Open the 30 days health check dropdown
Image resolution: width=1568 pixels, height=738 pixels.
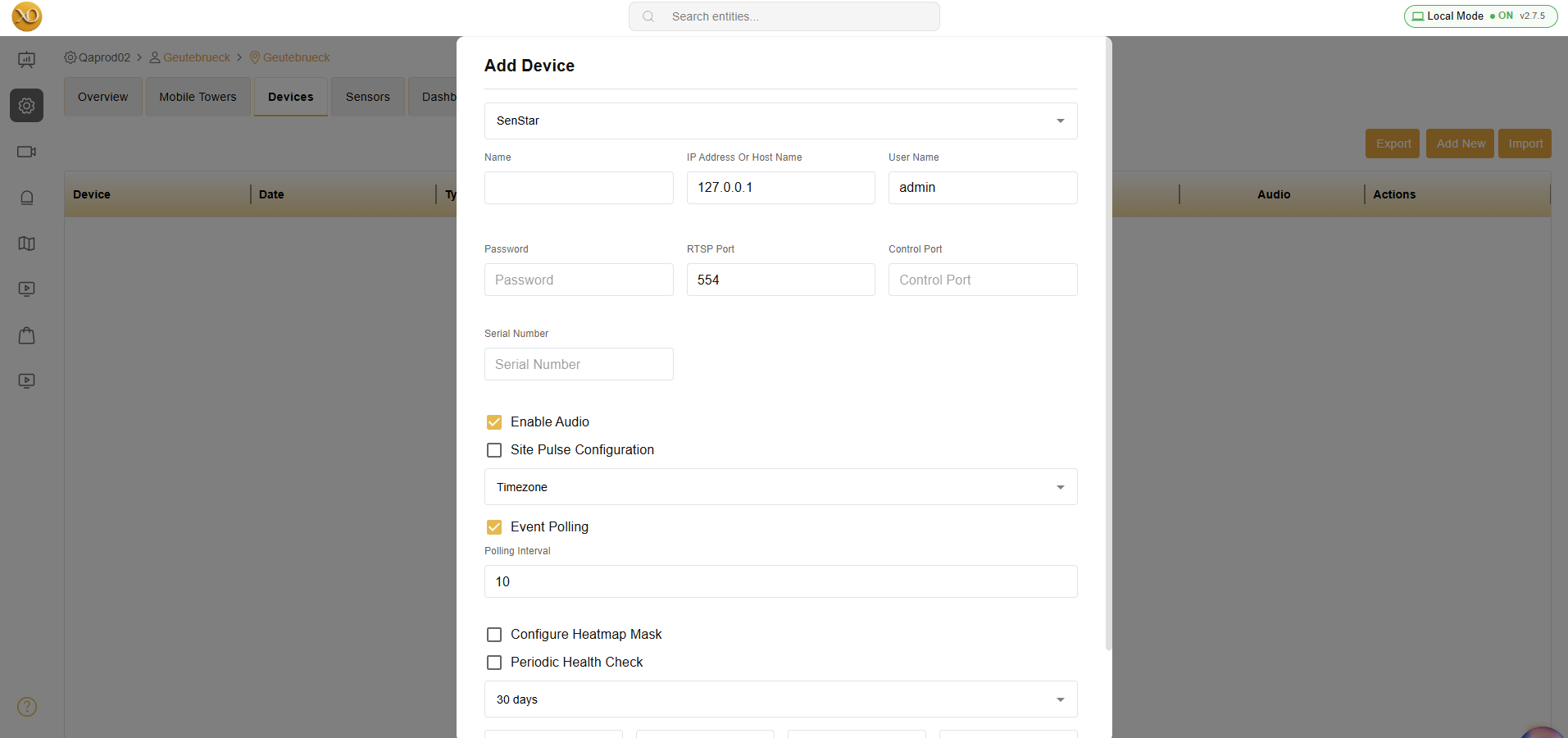pos(1060,699)
